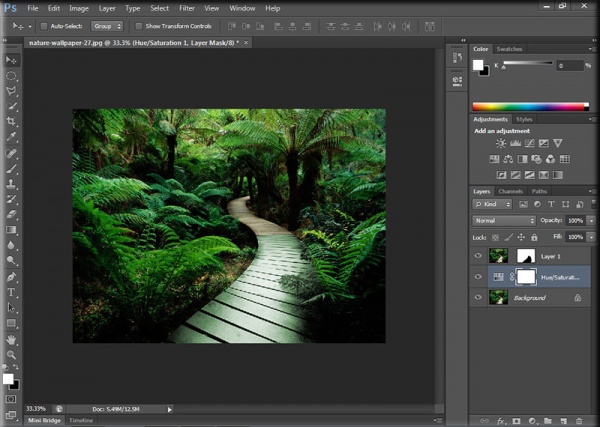Switch to the Channels tab

point(510,191)
